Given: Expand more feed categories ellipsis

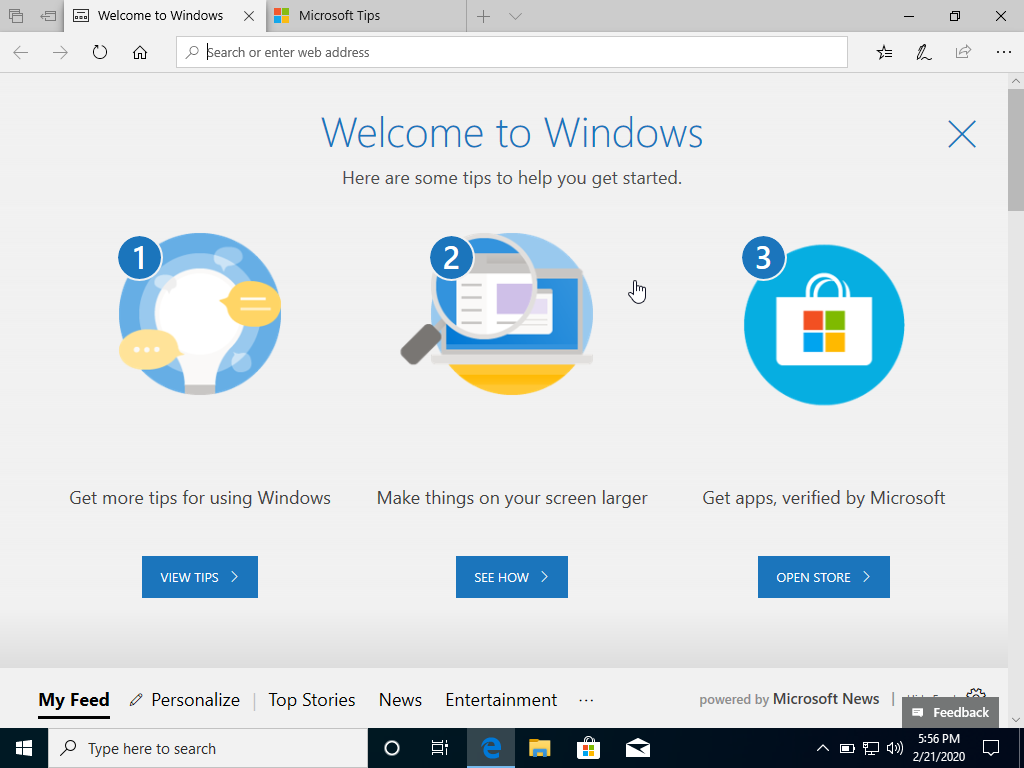Looking at the screenshot, I should point(586,700).
